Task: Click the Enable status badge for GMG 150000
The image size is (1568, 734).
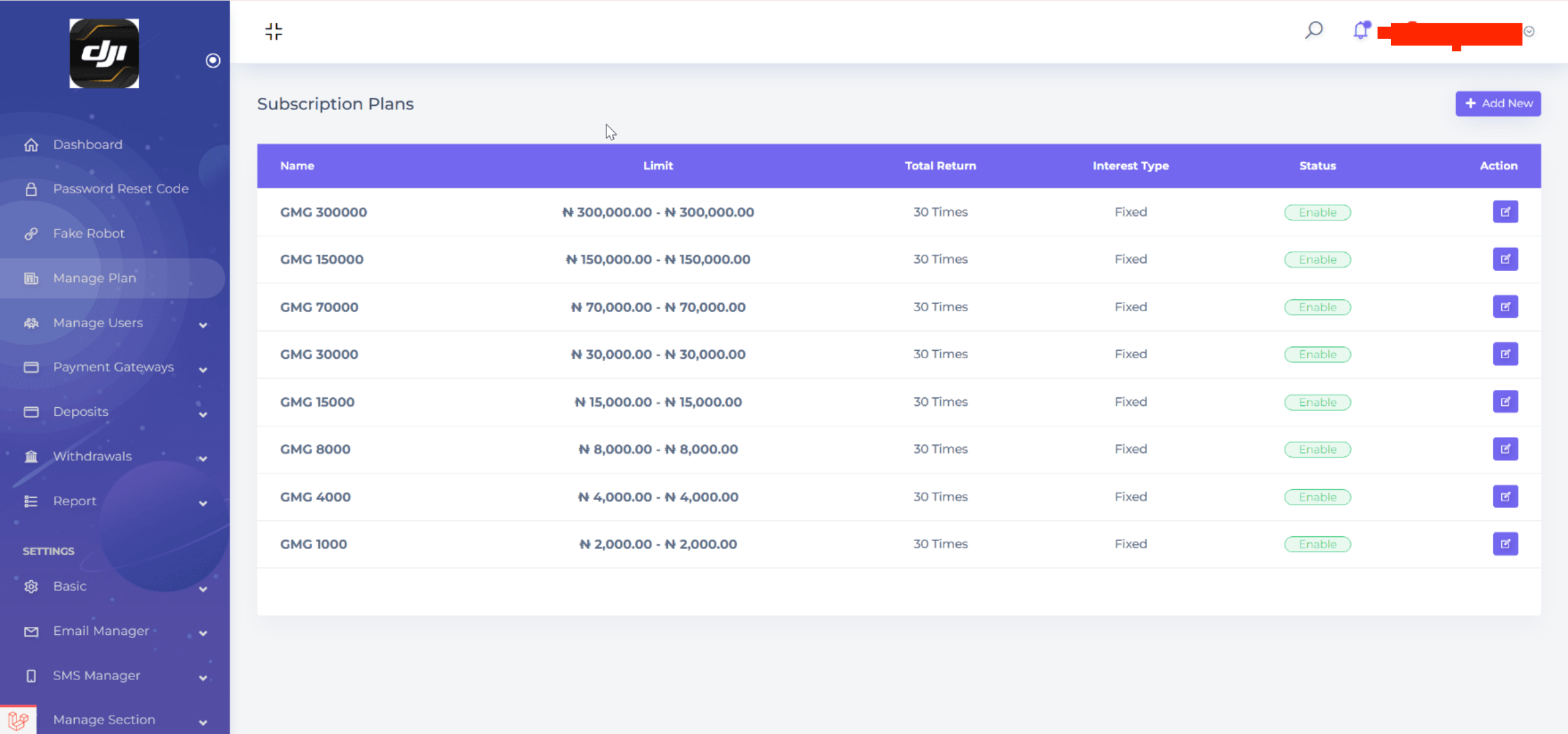Action: [1317, 260]
